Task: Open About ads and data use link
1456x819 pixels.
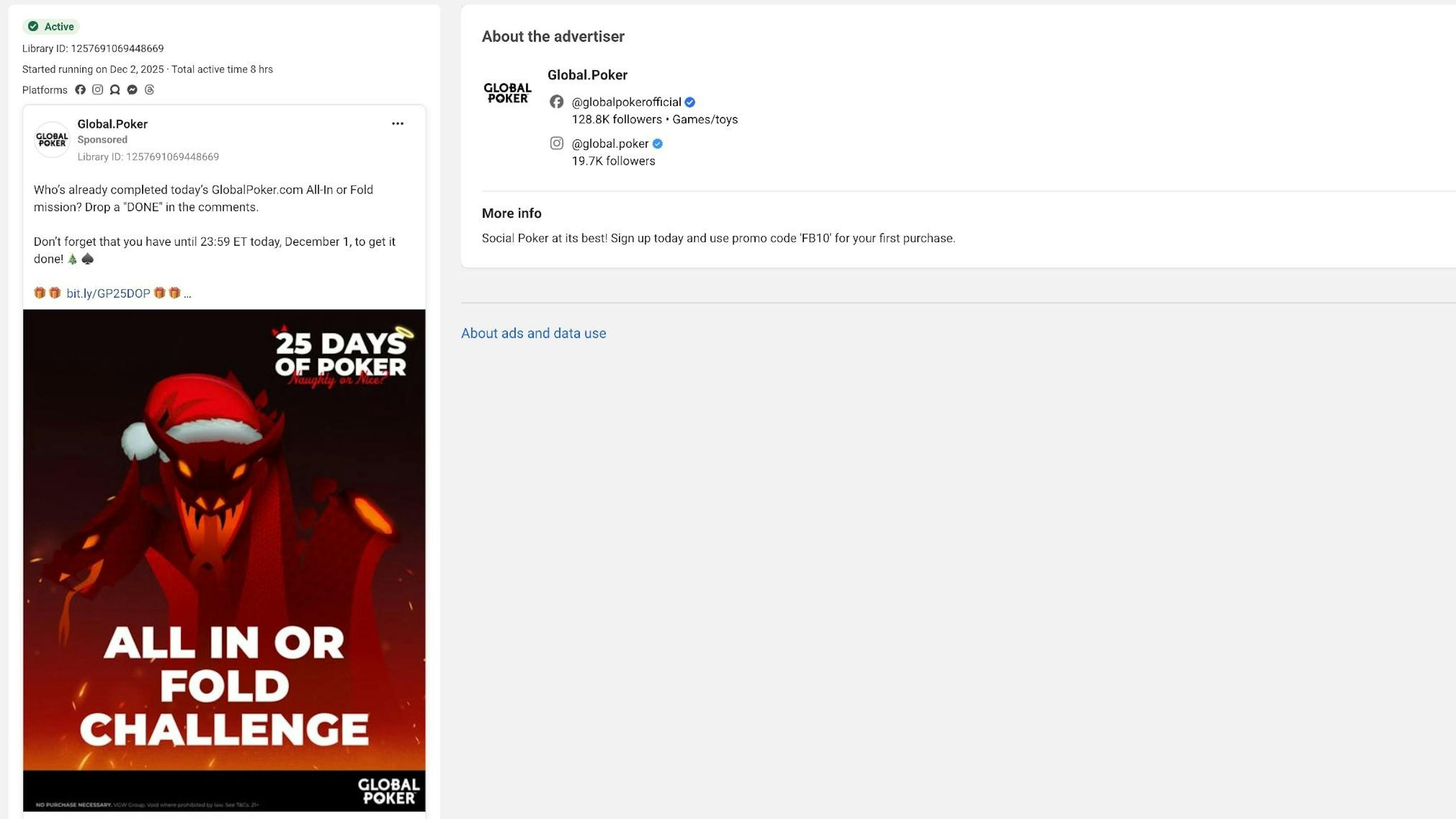Action: point(533,333)
